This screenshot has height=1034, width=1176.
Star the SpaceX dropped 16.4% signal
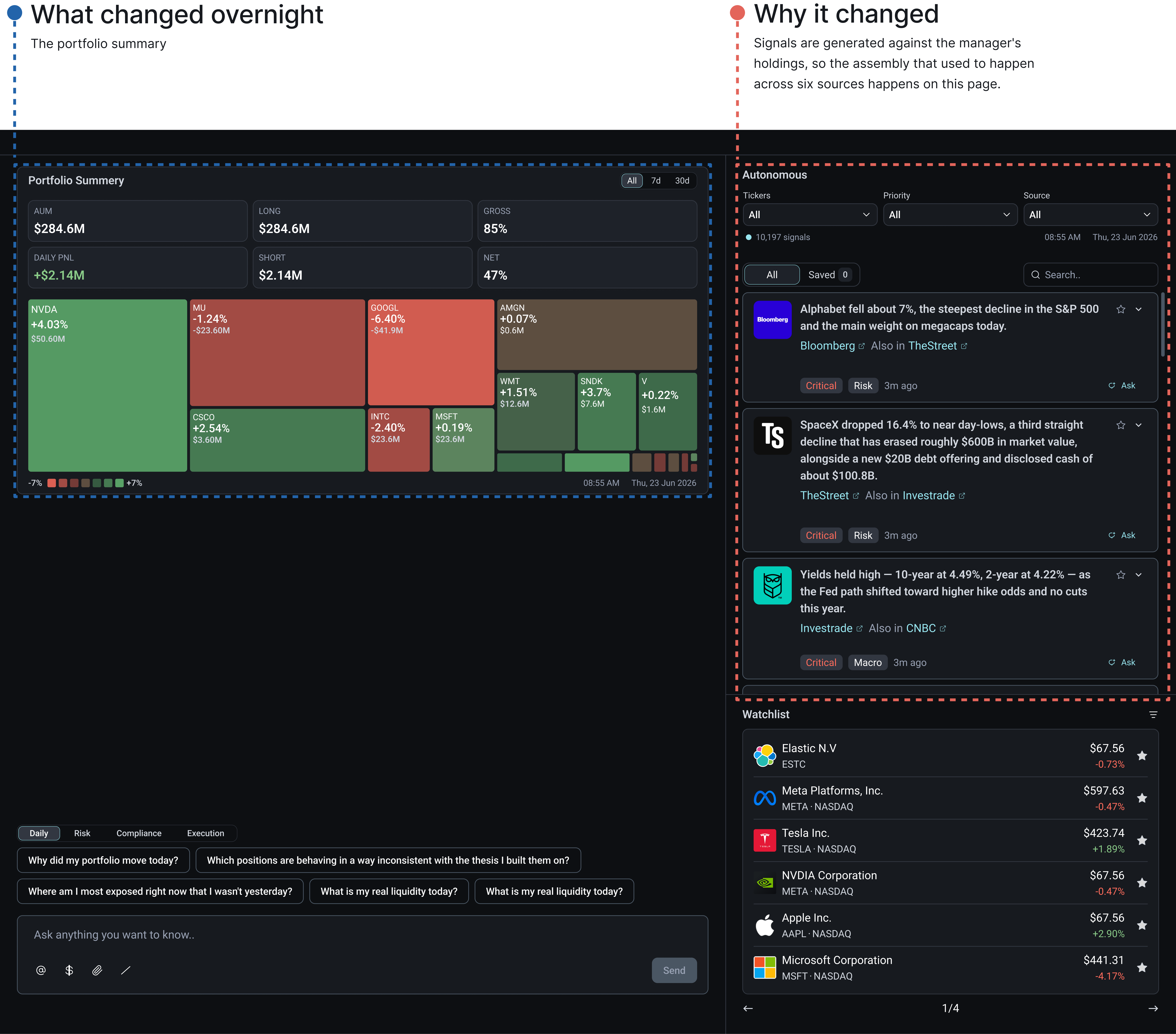(1121, 425)
